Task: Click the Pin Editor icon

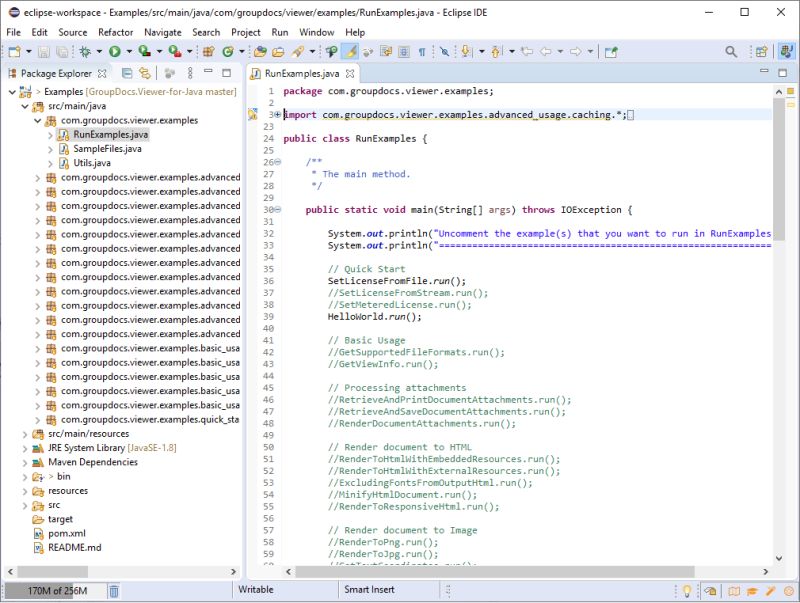Action: [x=611, y=52]
